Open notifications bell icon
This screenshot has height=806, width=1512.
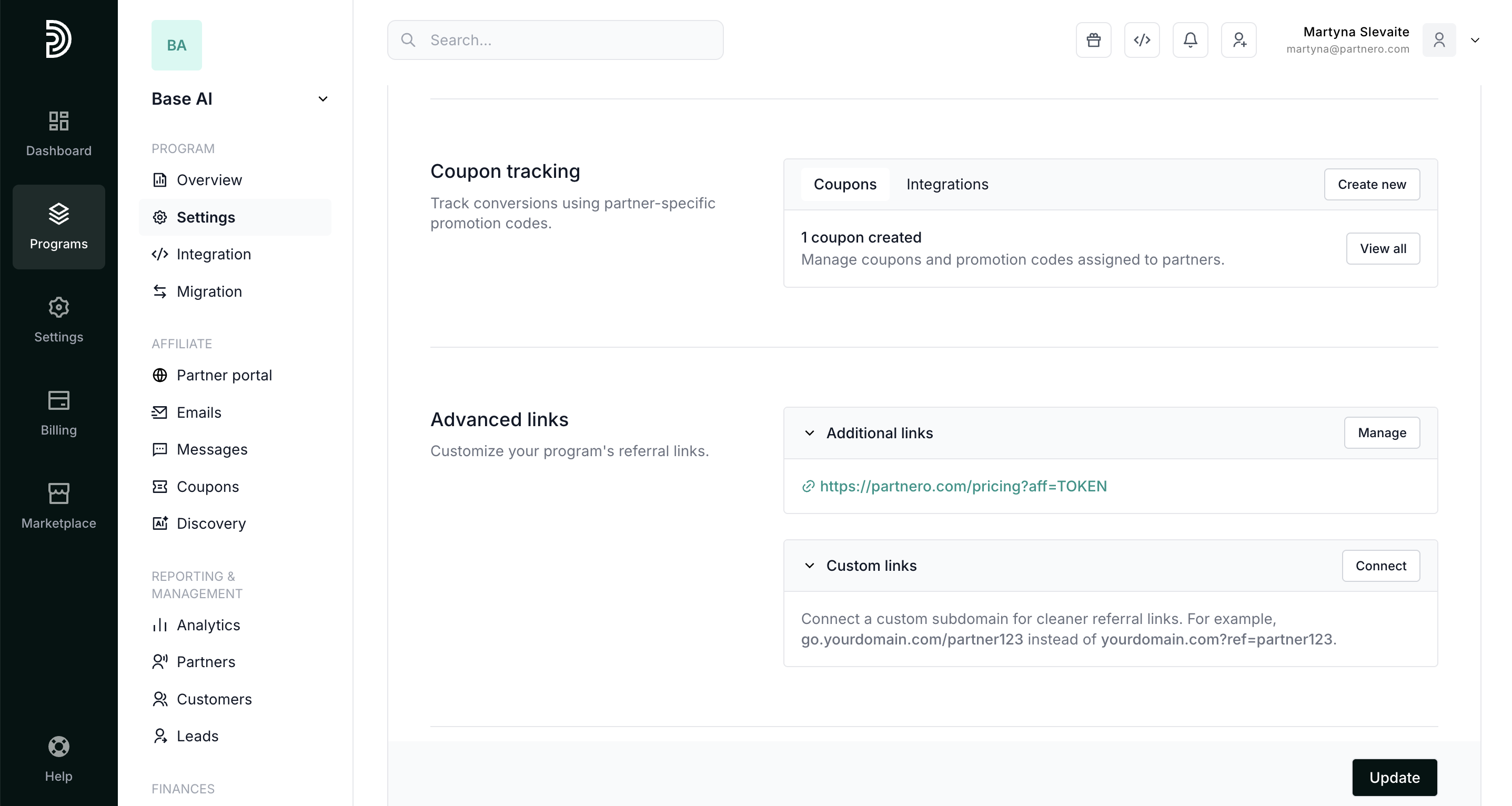pyautogui.click(x=1190, y=40)
